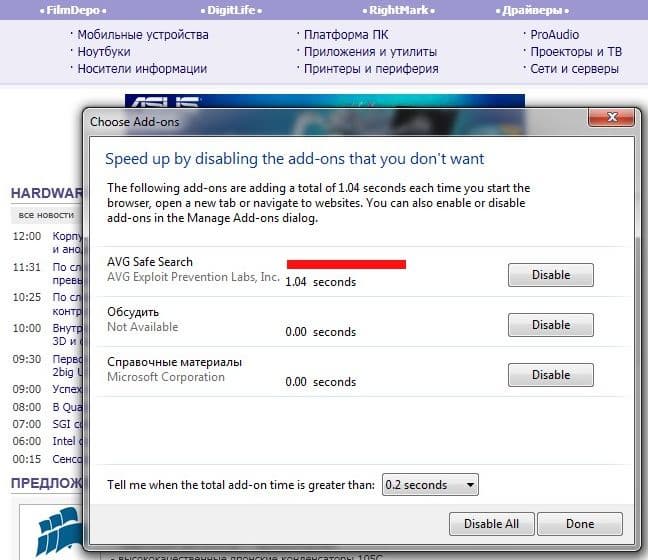Open the Ноутбуки section
The width and height of the screenshot is (648, 560).
(x=104, y=52)
